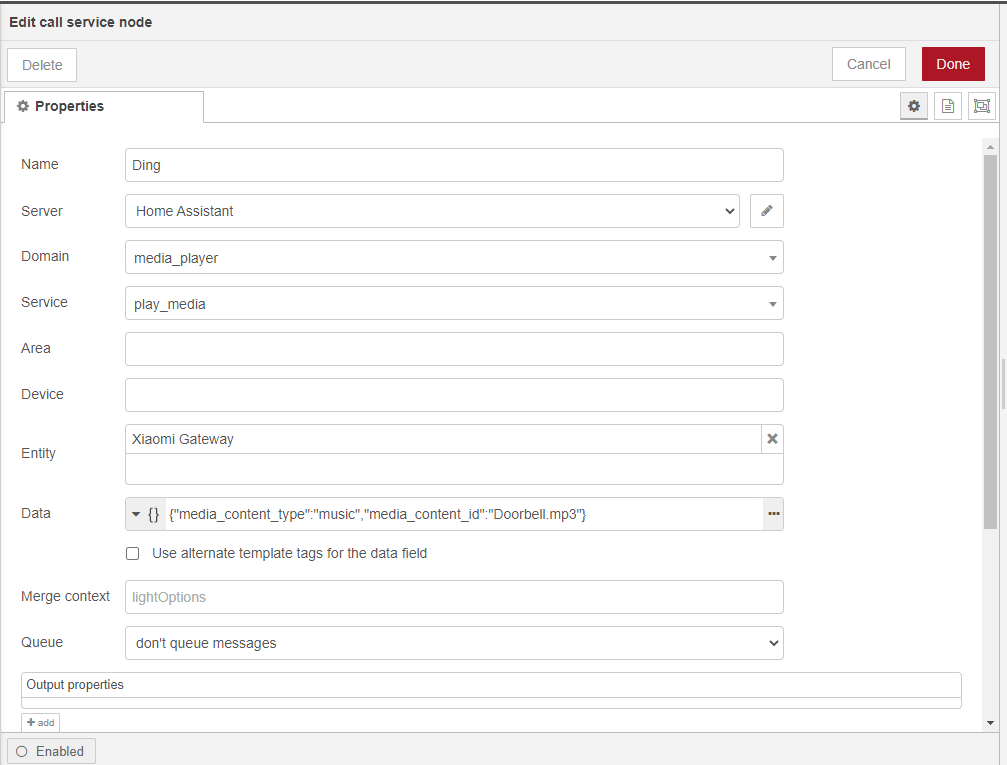Open the Server dropdown
The image size is (1007, 765).
tap(432, 211)
